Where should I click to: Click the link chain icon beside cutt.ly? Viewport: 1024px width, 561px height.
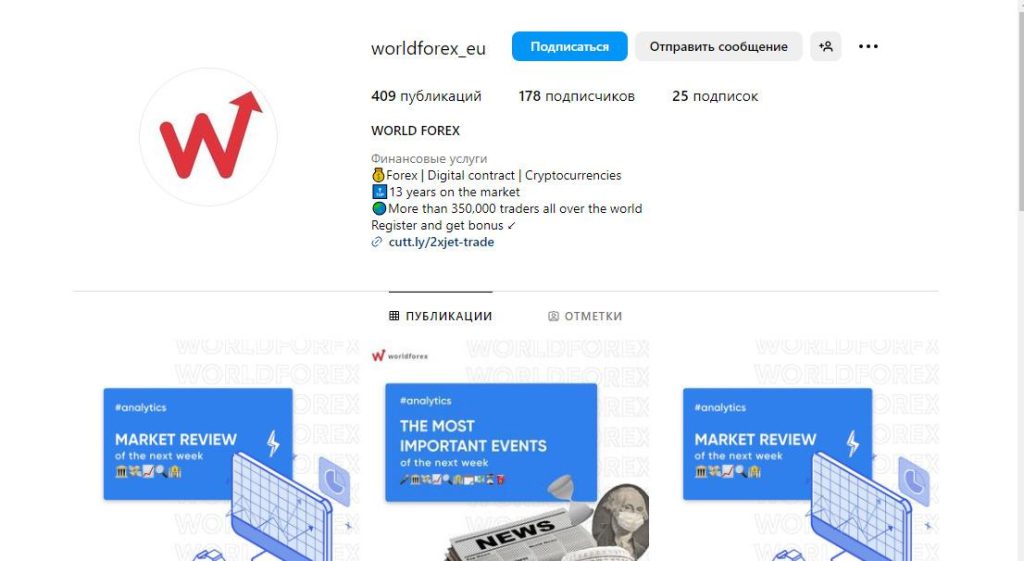[x=377, y=242]
